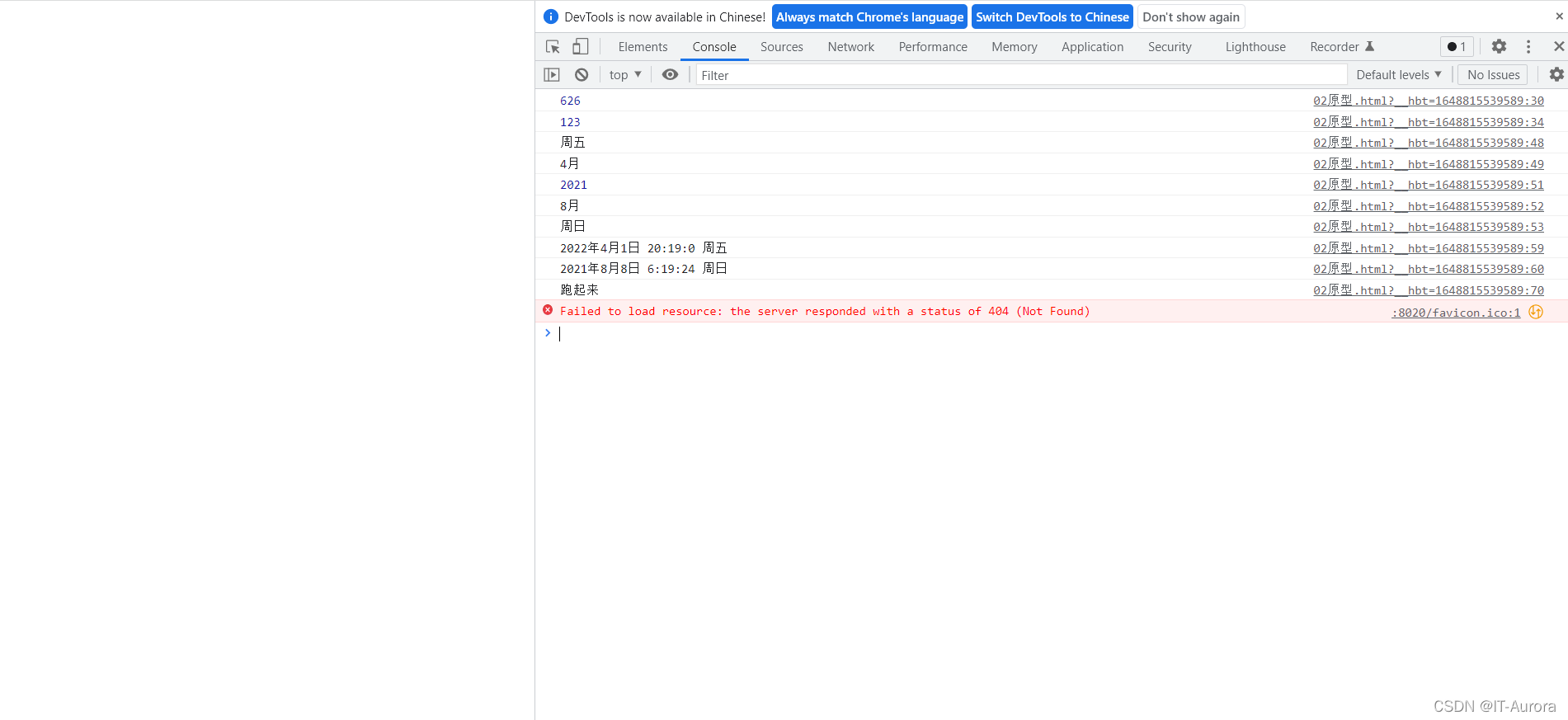Click the Failed to load resource error text

click(825, 311)
